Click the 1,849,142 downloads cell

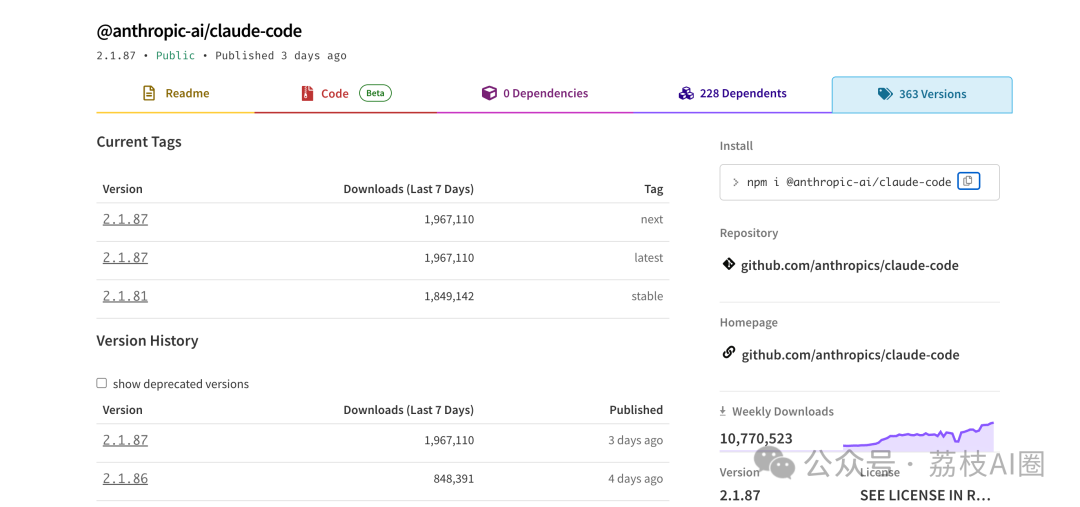pos(449,296)
